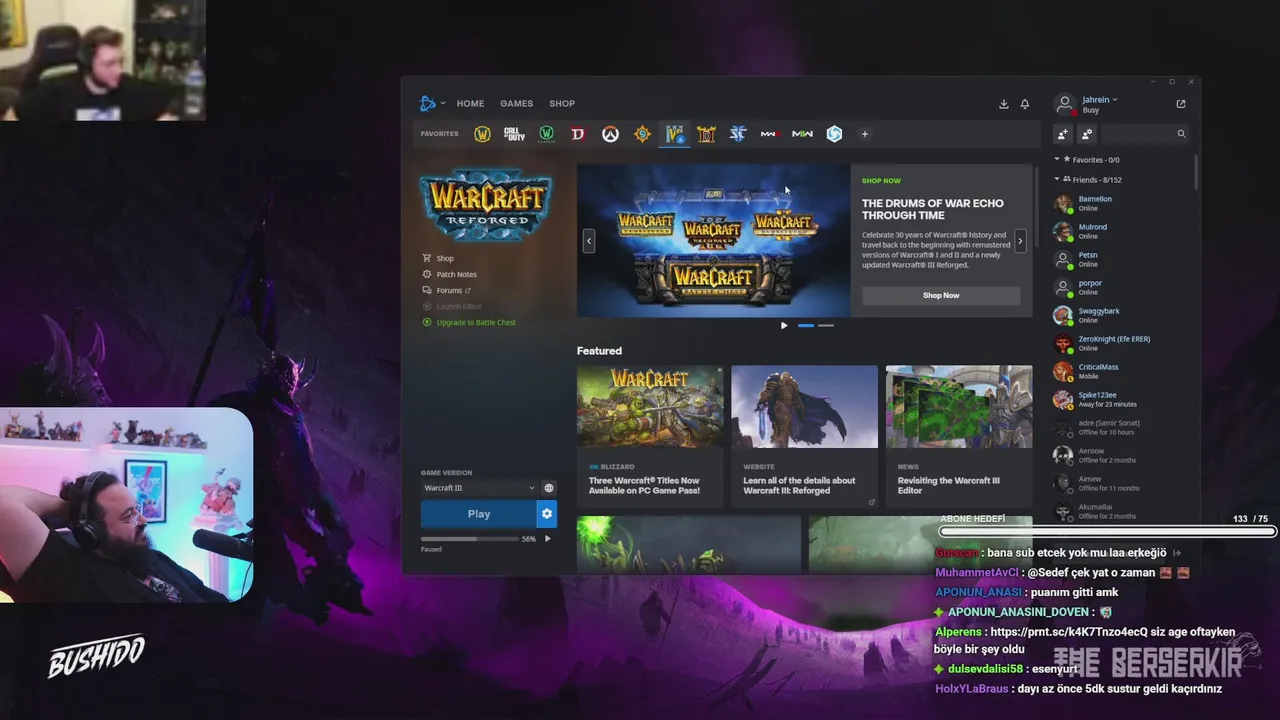Open the GAMES tab
The image size is (1280, 720).
point(516,103)
